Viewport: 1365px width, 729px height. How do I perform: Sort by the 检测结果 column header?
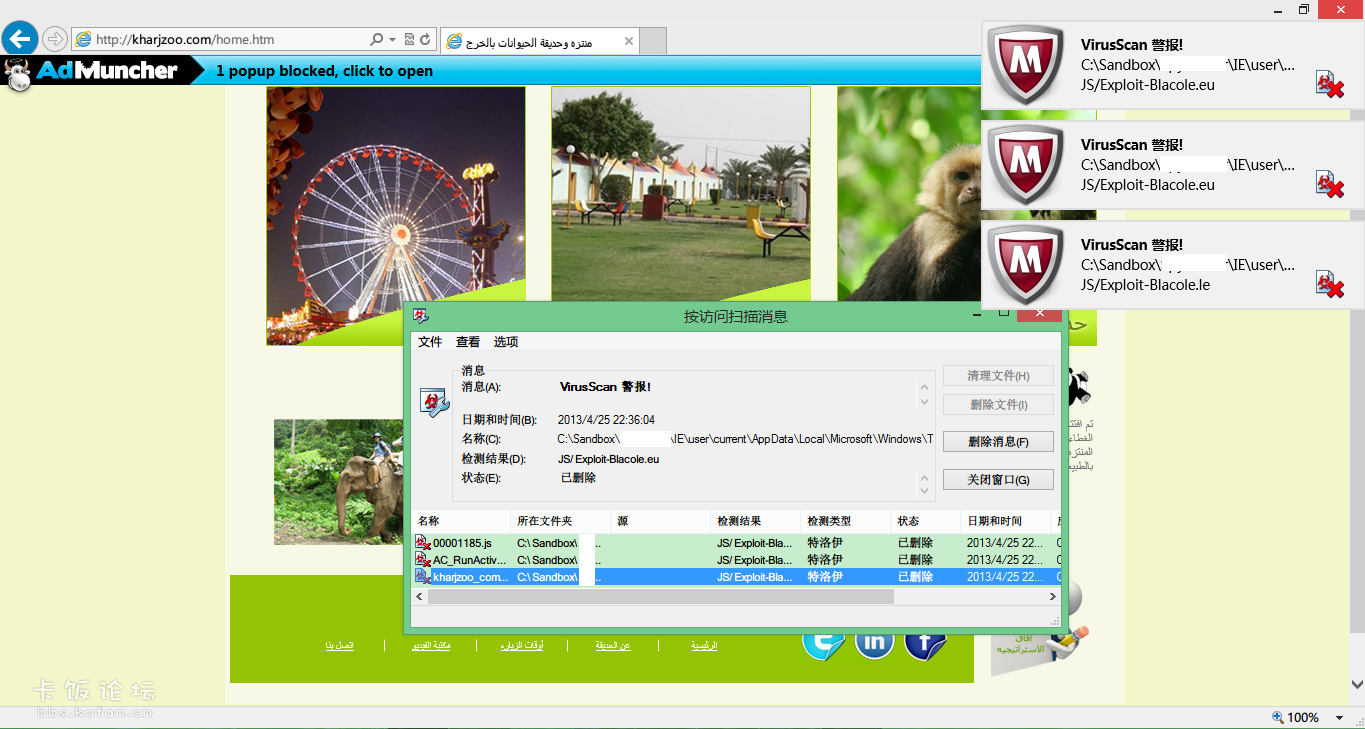click(x=755, y=521)
